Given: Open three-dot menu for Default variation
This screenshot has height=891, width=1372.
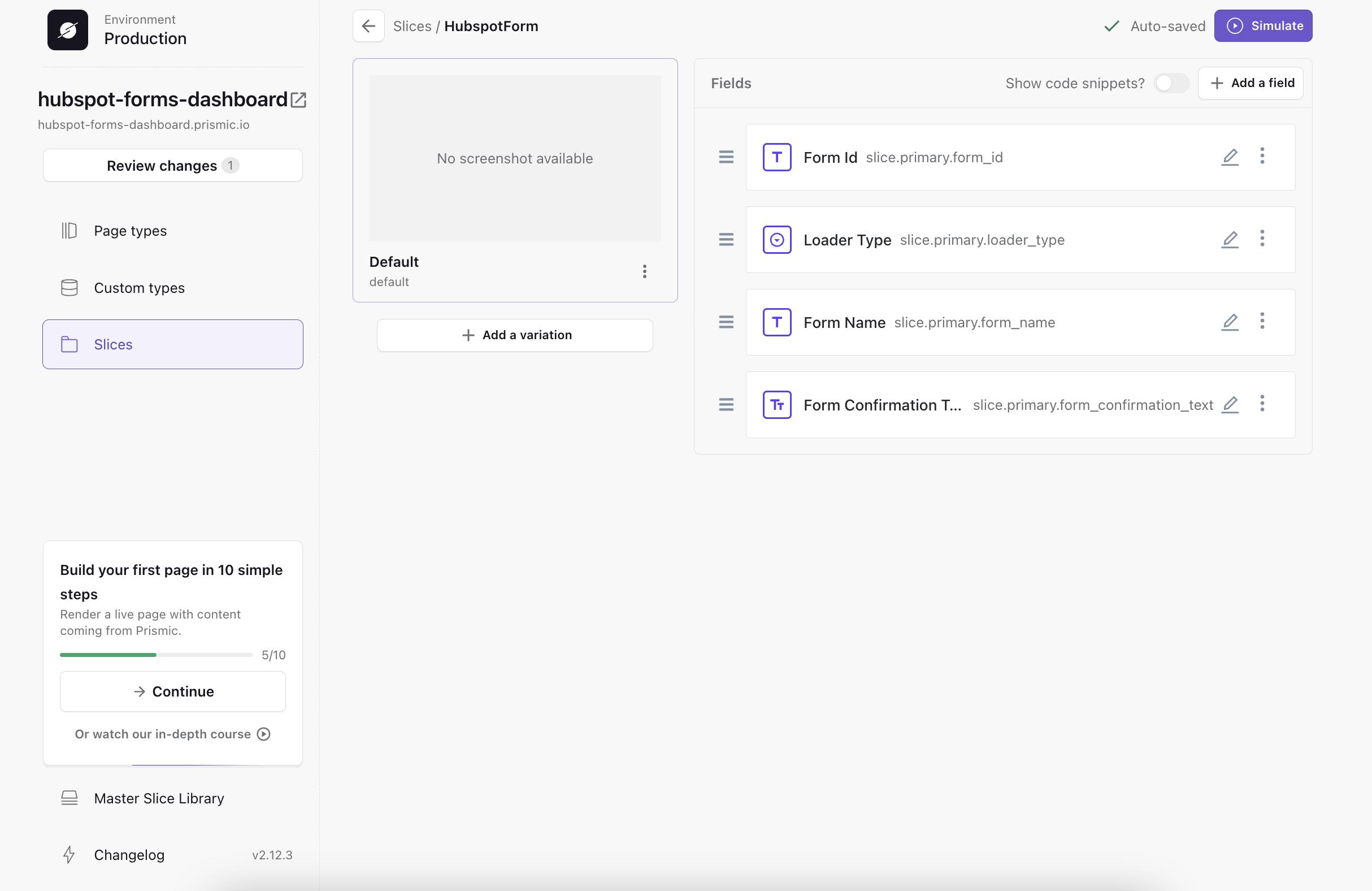Looking at the screenshot, I should coord(645,271).
